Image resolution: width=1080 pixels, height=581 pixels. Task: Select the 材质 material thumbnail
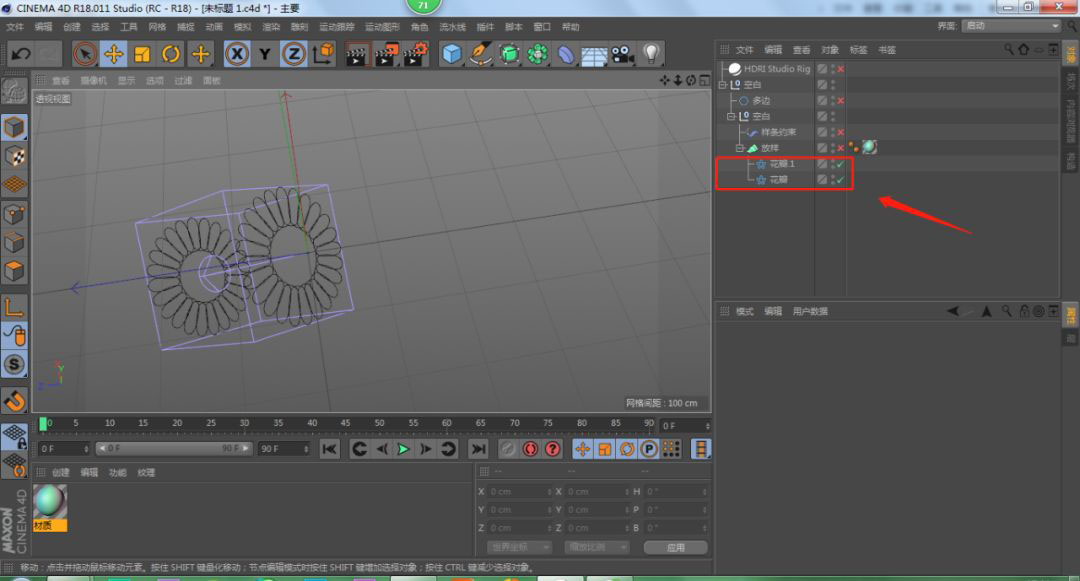50,507
